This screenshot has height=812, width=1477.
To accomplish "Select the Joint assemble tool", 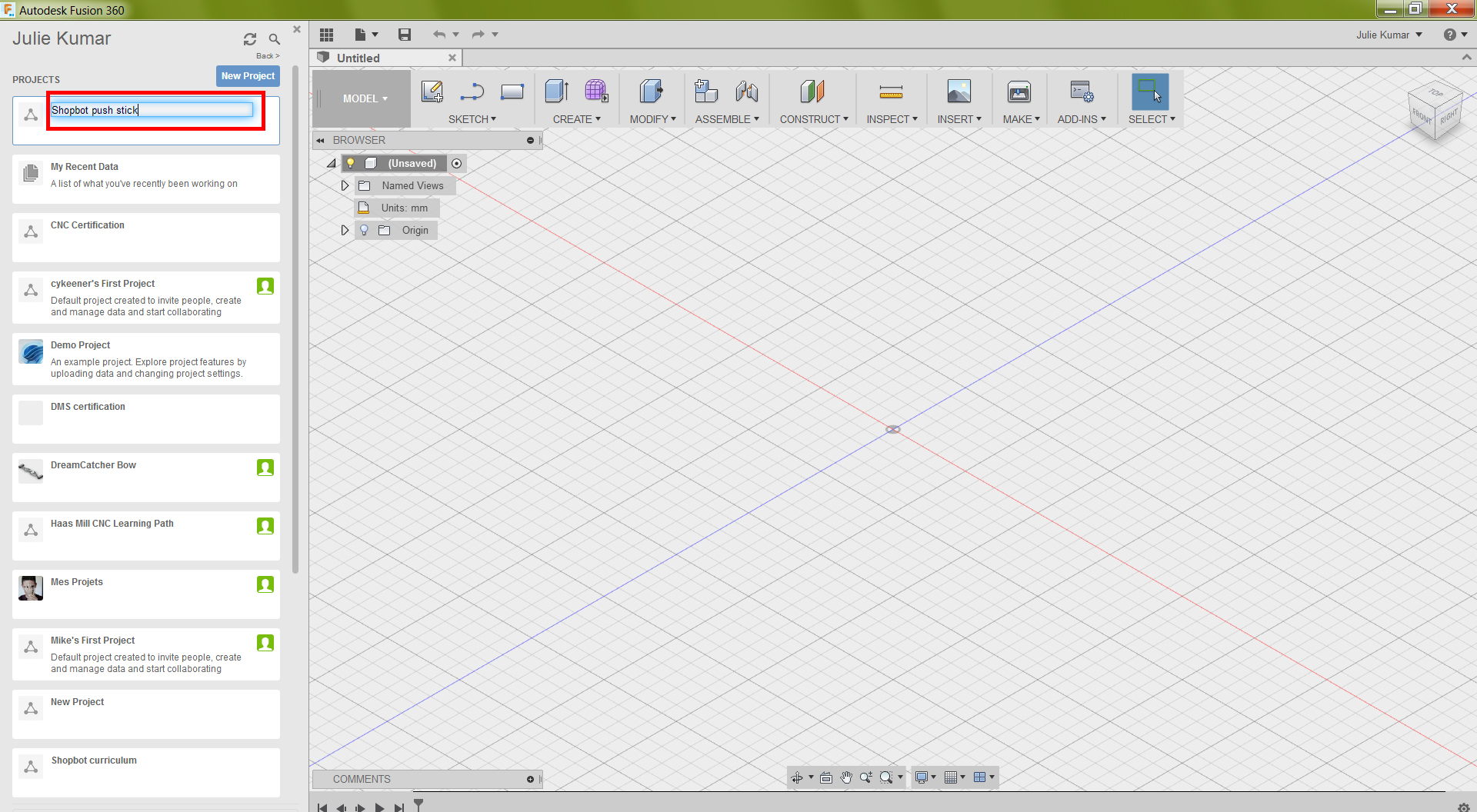I will [x=746, y=92].
